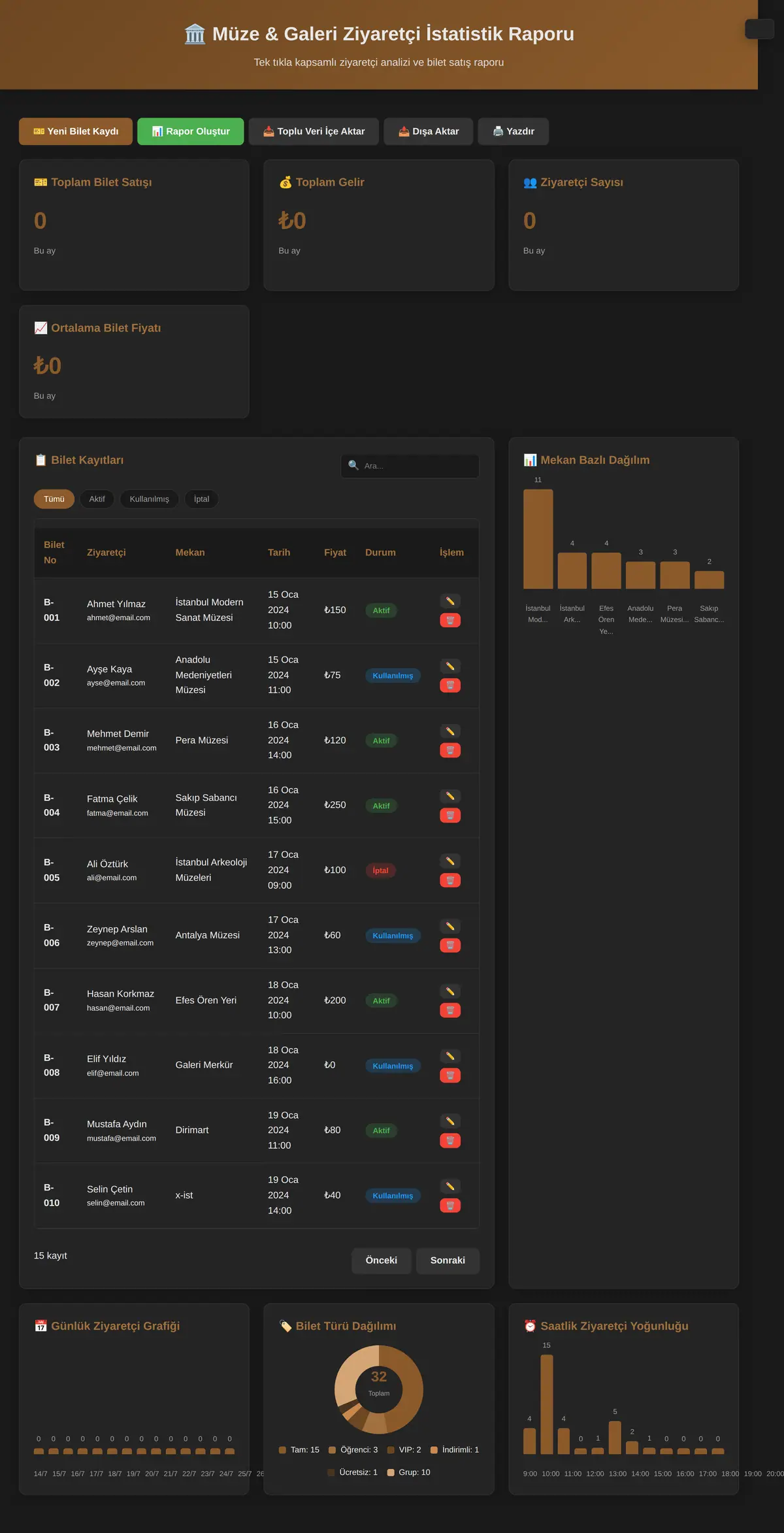Delete Hasan Korkmaz's ticket B-007
Viewport: 784px width, 1533px height.
tap(450, 1010)
